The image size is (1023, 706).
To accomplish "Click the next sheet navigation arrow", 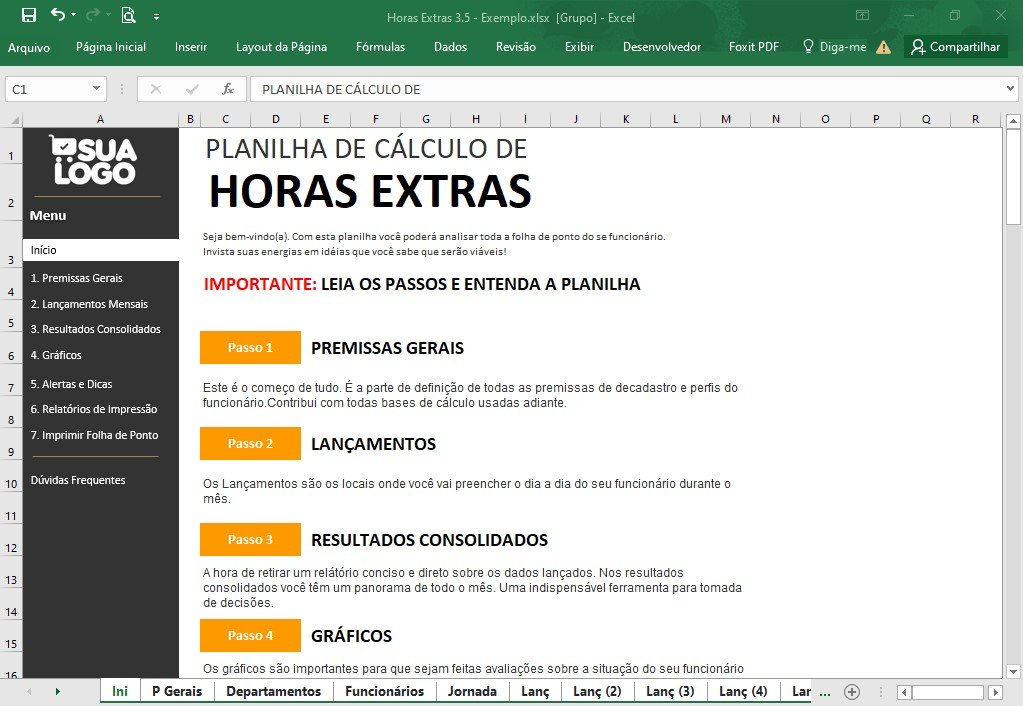I will point(57,692).
